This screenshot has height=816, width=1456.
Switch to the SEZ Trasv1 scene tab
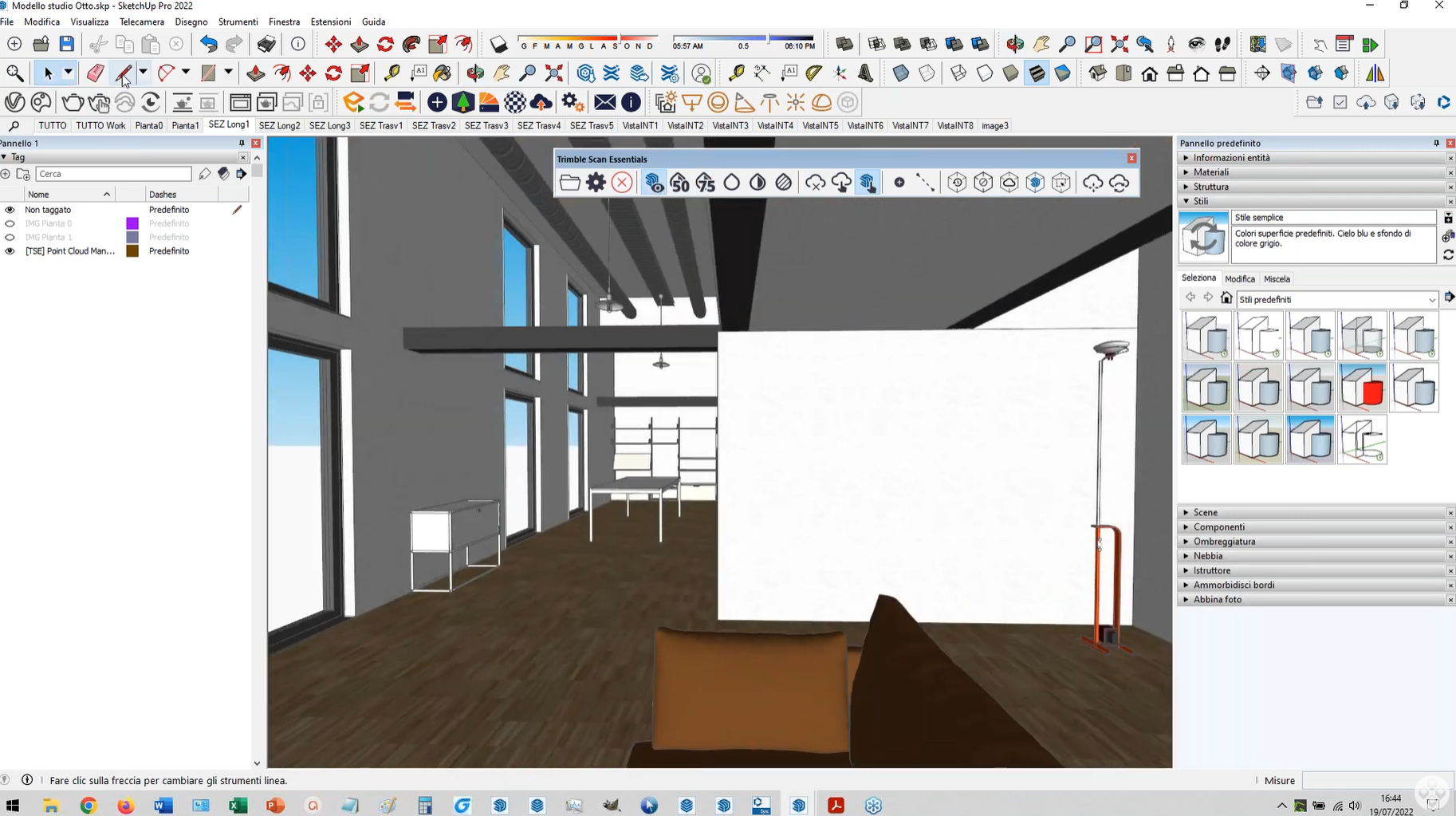pyautogui.click(x=380, y=126)
